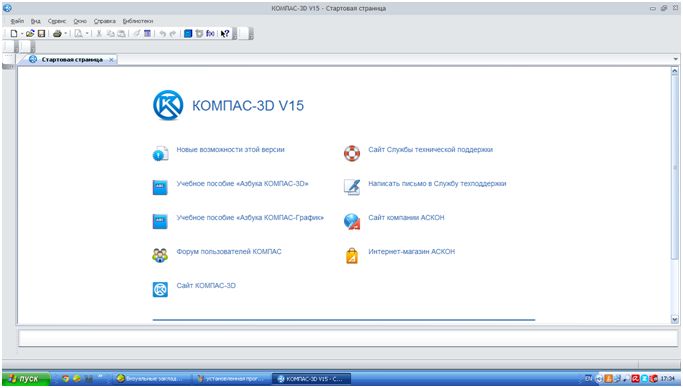Image resolution: width=683 pixels, height=388 pixels.
Task: Open the Окно menu
Action: click(80, 21)
